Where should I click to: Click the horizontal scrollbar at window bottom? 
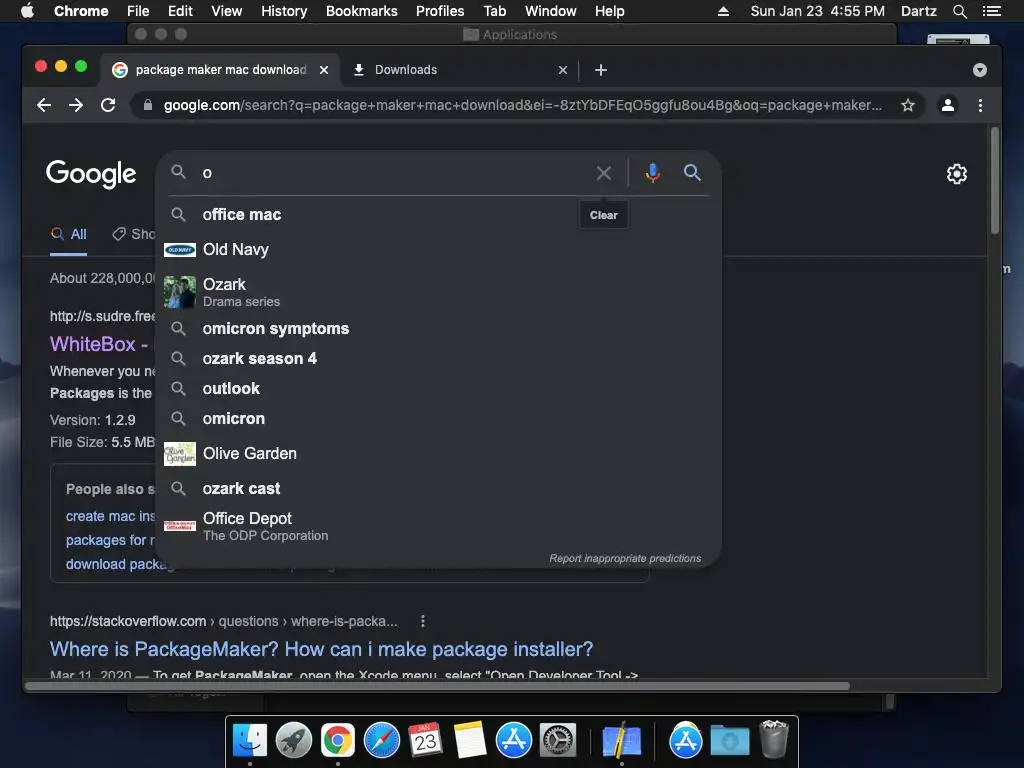point(437,686)
